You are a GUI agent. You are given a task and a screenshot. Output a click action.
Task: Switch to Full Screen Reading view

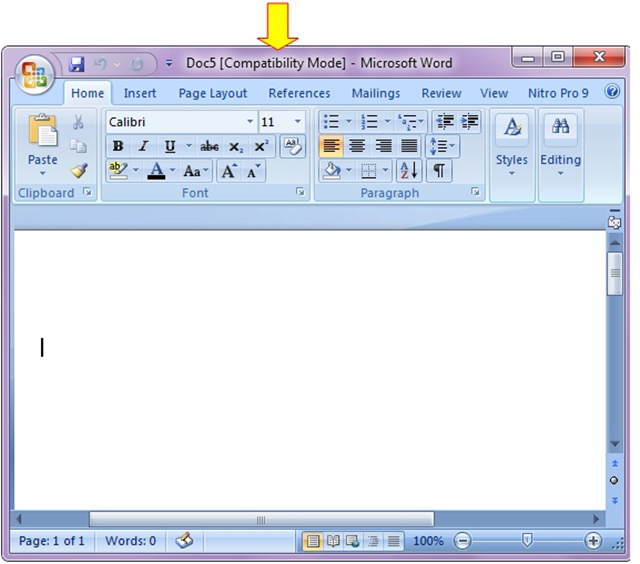(333, 541)
